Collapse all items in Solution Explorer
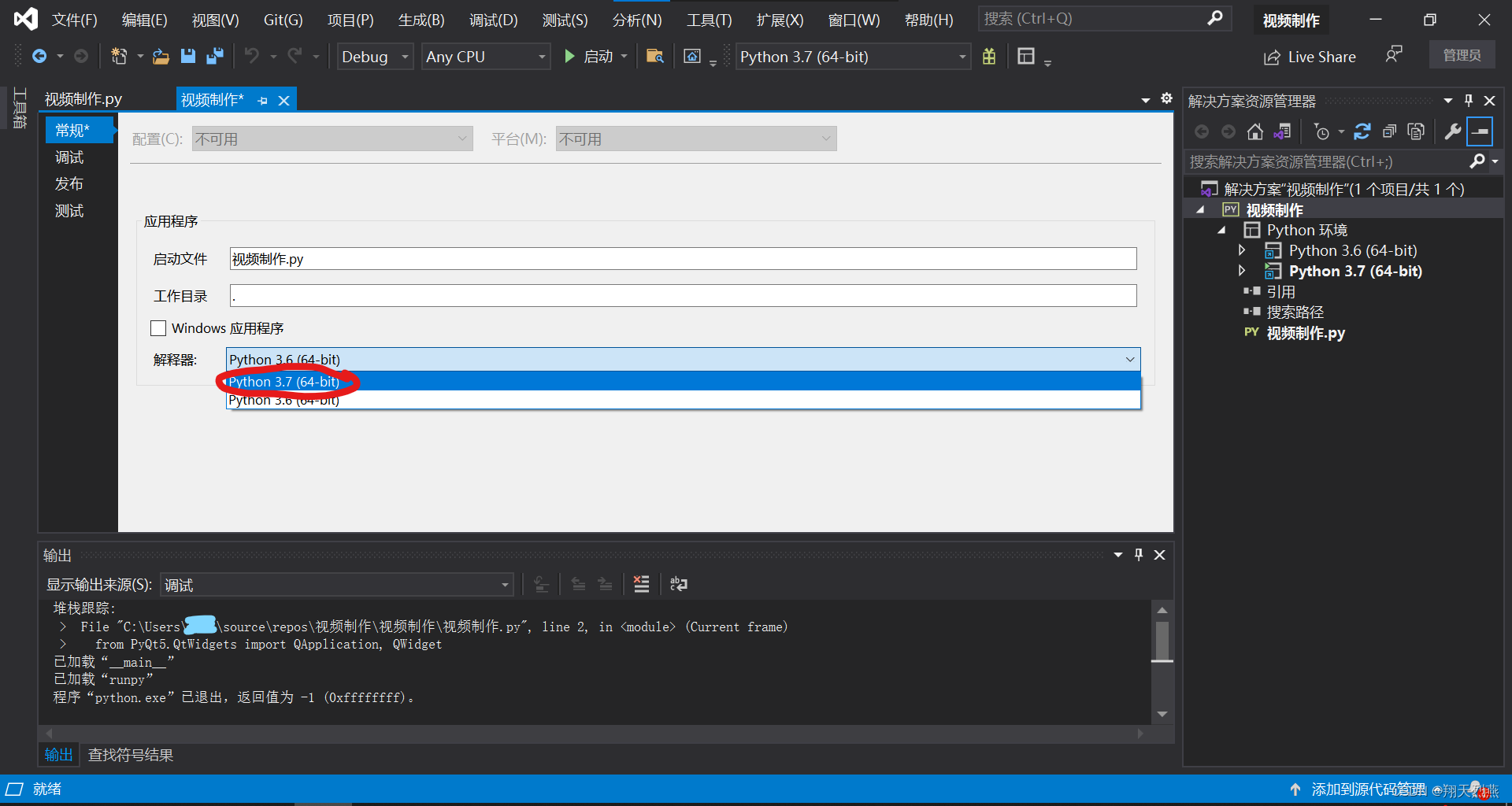 pos(1389,131)
